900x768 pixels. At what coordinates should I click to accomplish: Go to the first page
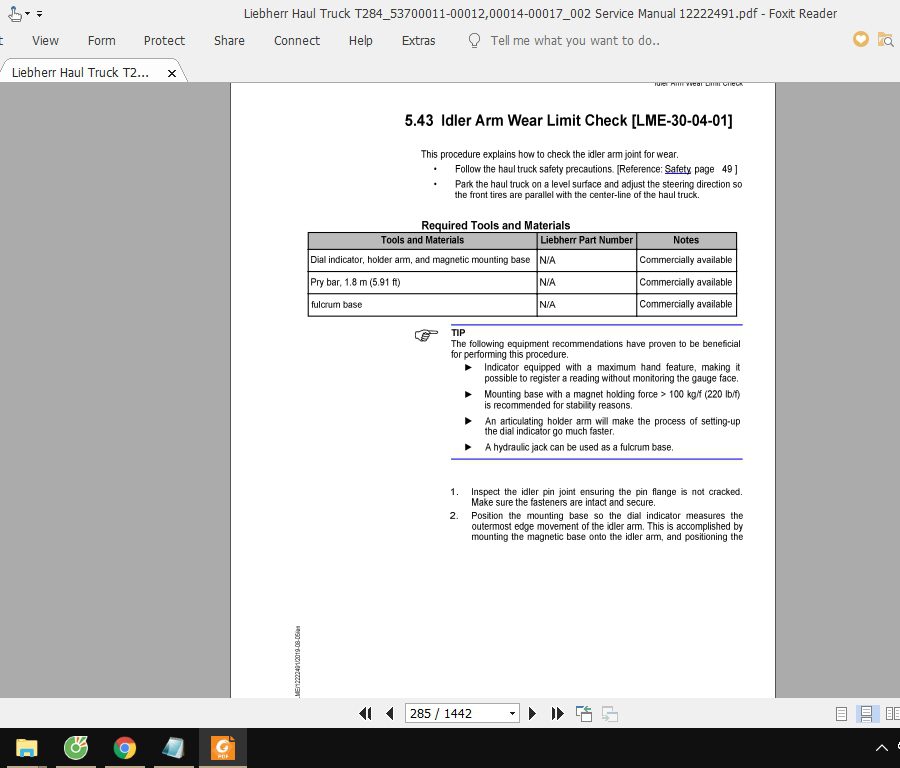(x=365, y=713)
